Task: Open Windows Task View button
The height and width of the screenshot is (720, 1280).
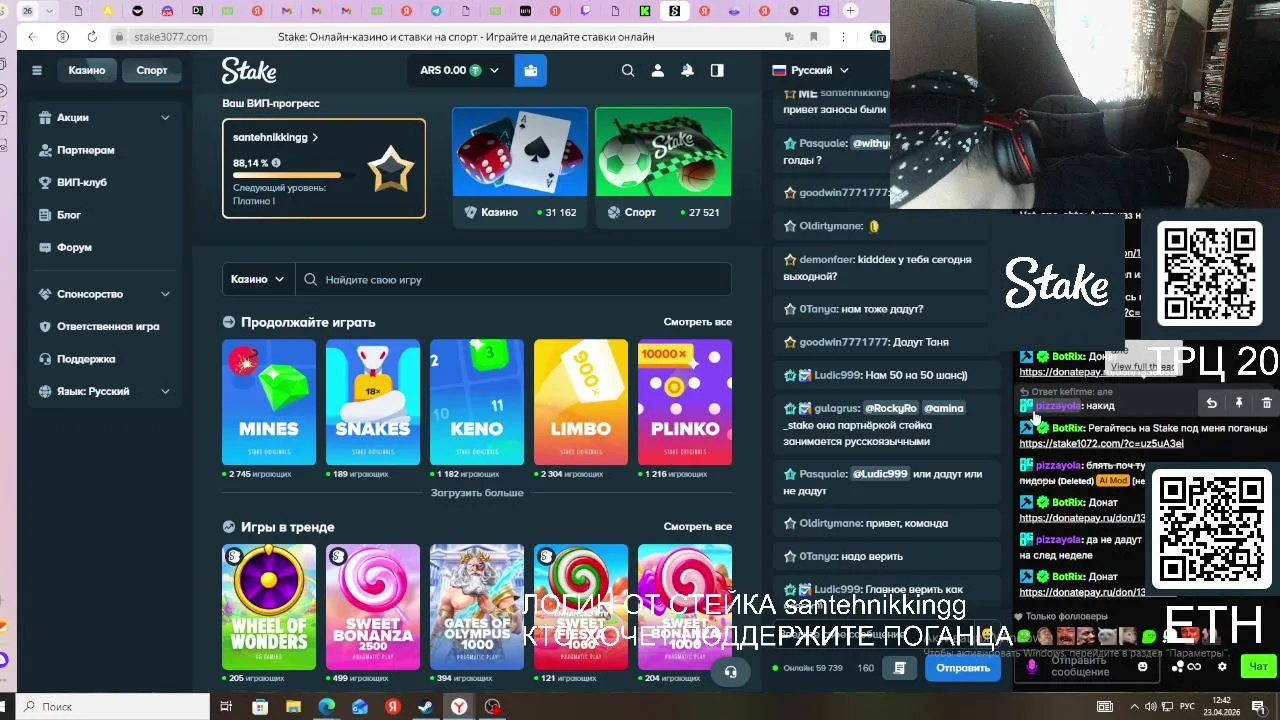Action: (226, 706)
